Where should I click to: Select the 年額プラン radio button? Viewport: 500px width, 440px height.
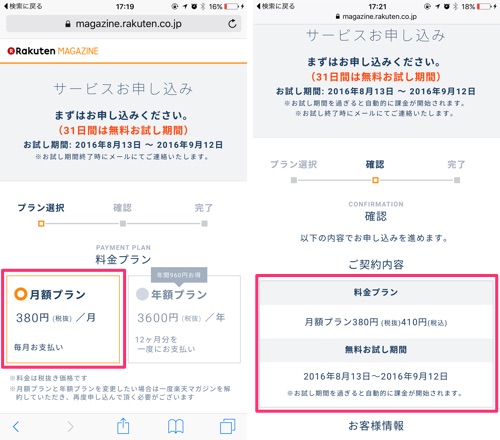[142, 294]
